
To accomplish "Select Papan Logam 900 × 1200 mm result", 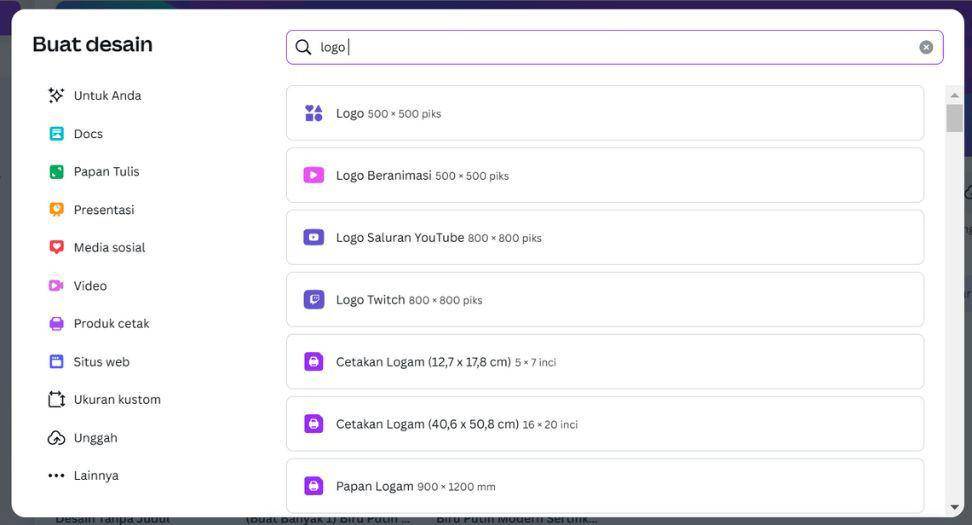I will [x=605, y=486].
